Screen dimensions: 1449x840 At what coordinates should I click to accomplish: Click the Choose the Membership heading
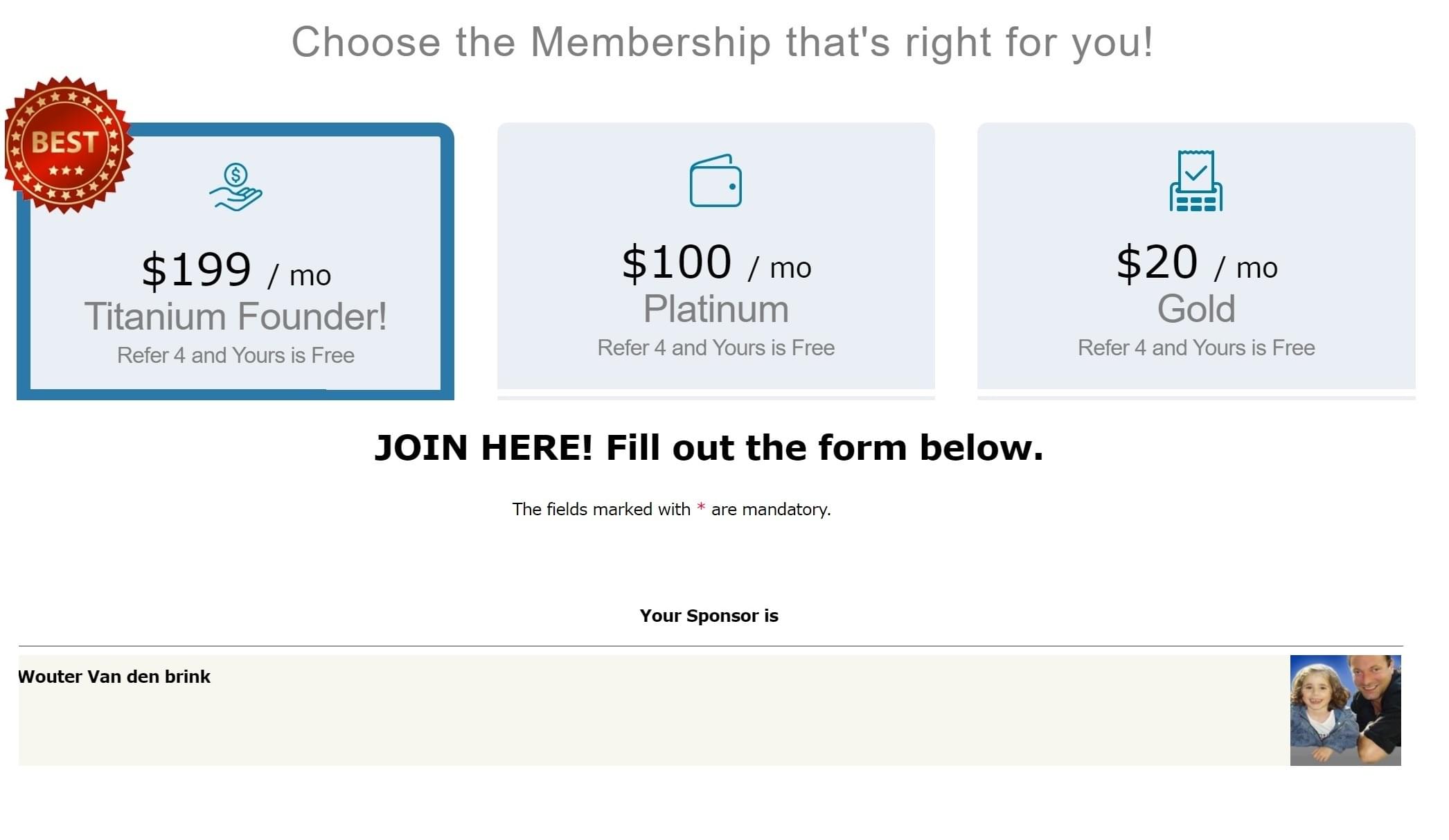[722, 42]
